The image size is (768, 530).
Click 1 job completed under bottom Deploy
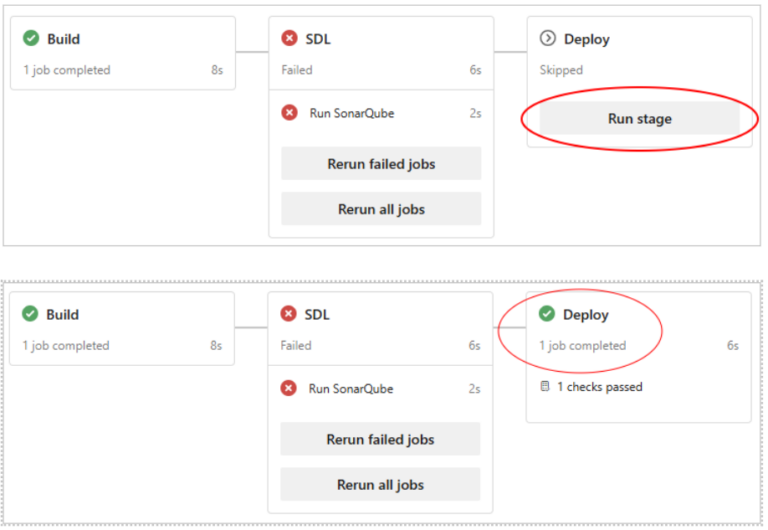[582, 345]
